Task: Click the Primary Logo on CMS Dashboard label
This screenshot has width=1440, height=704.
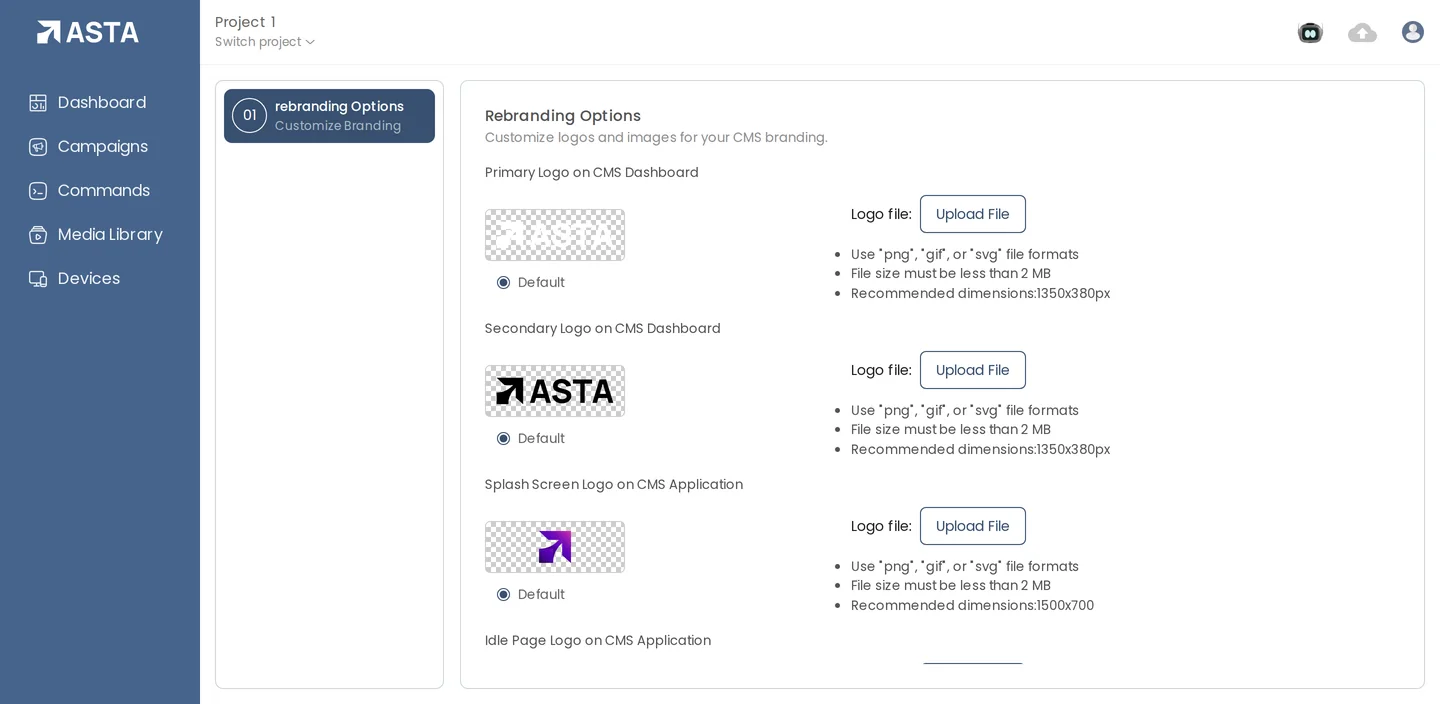Action: [592, 173]
